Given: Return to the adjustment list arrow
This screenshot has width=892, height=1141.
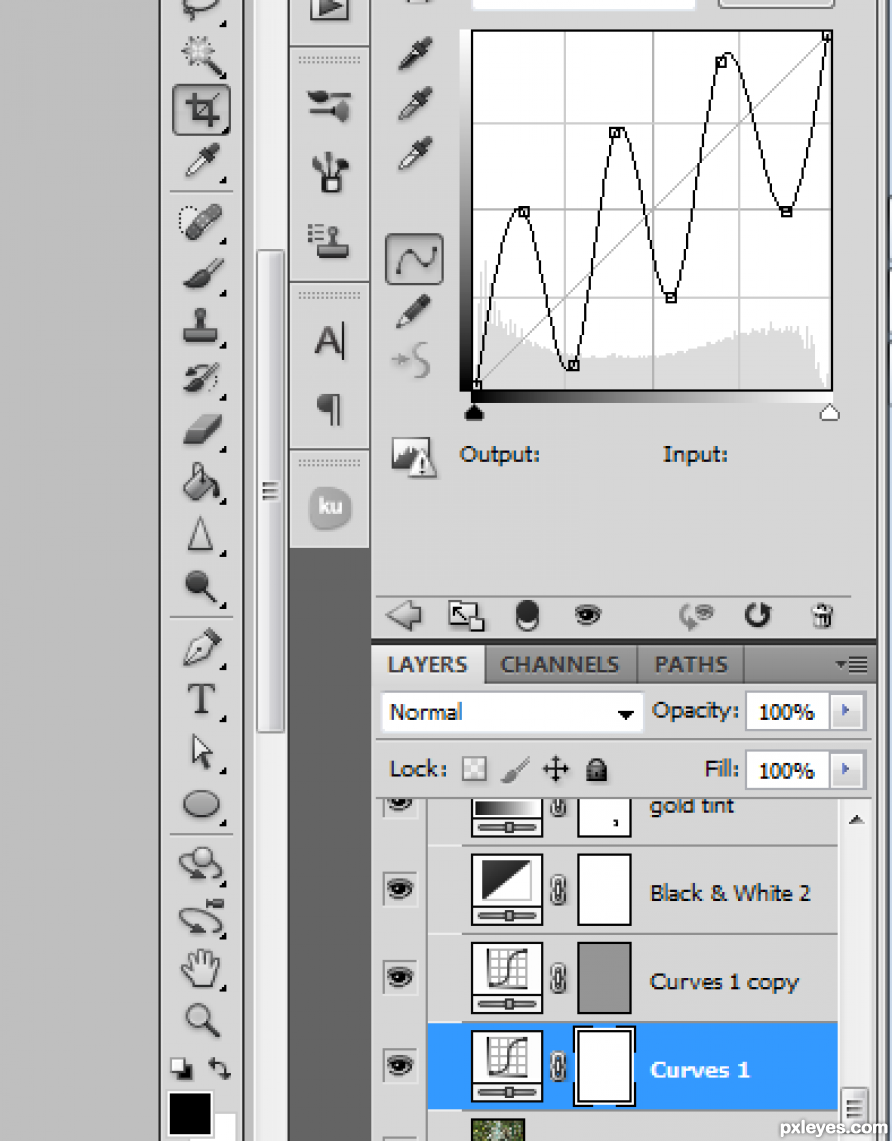Looking at the screenshot, I should 404,616.
